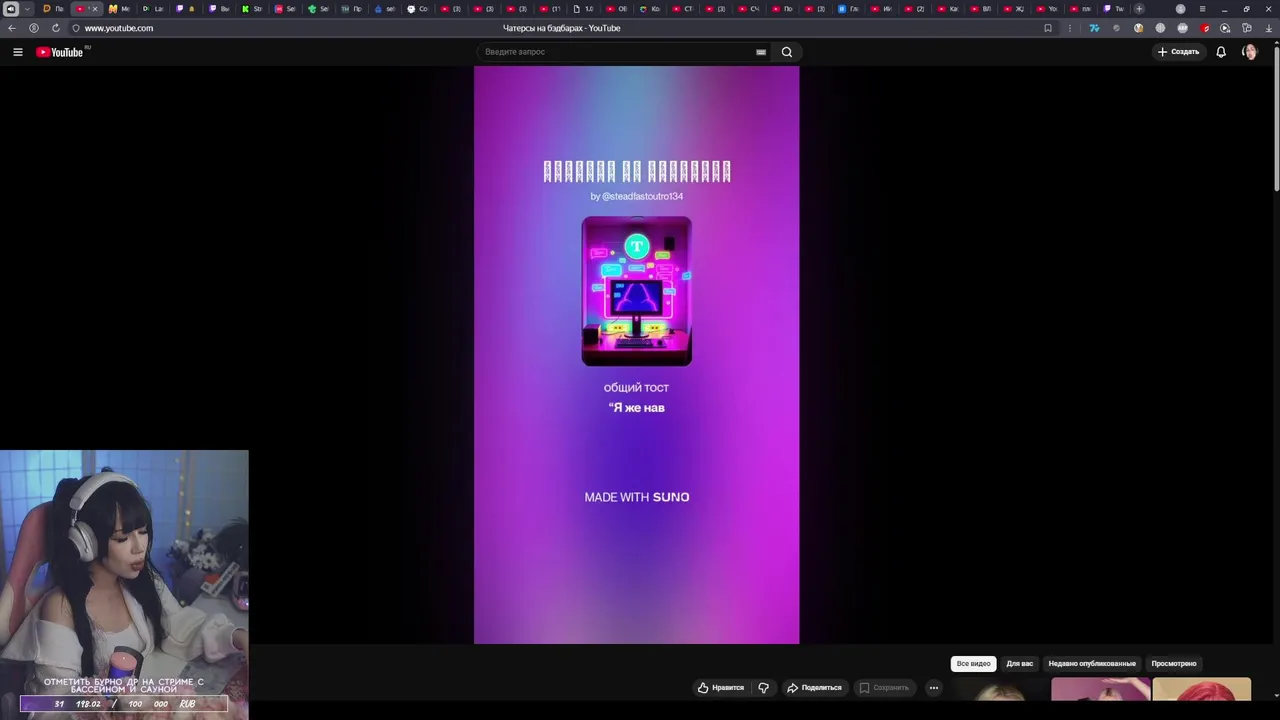The width and height of the screenshot is (1280, 720).
Task: Open the on-screen keyboard in search box
Action: (761, 52)
